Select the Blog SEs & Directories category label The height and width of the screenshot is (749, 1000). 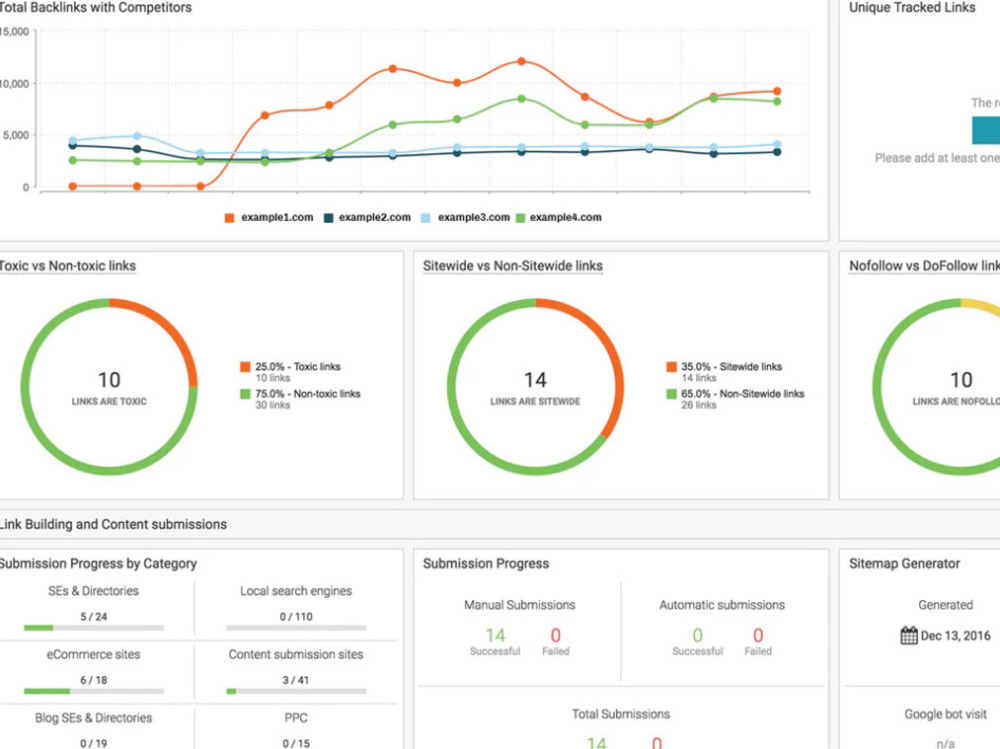[93, 718]
